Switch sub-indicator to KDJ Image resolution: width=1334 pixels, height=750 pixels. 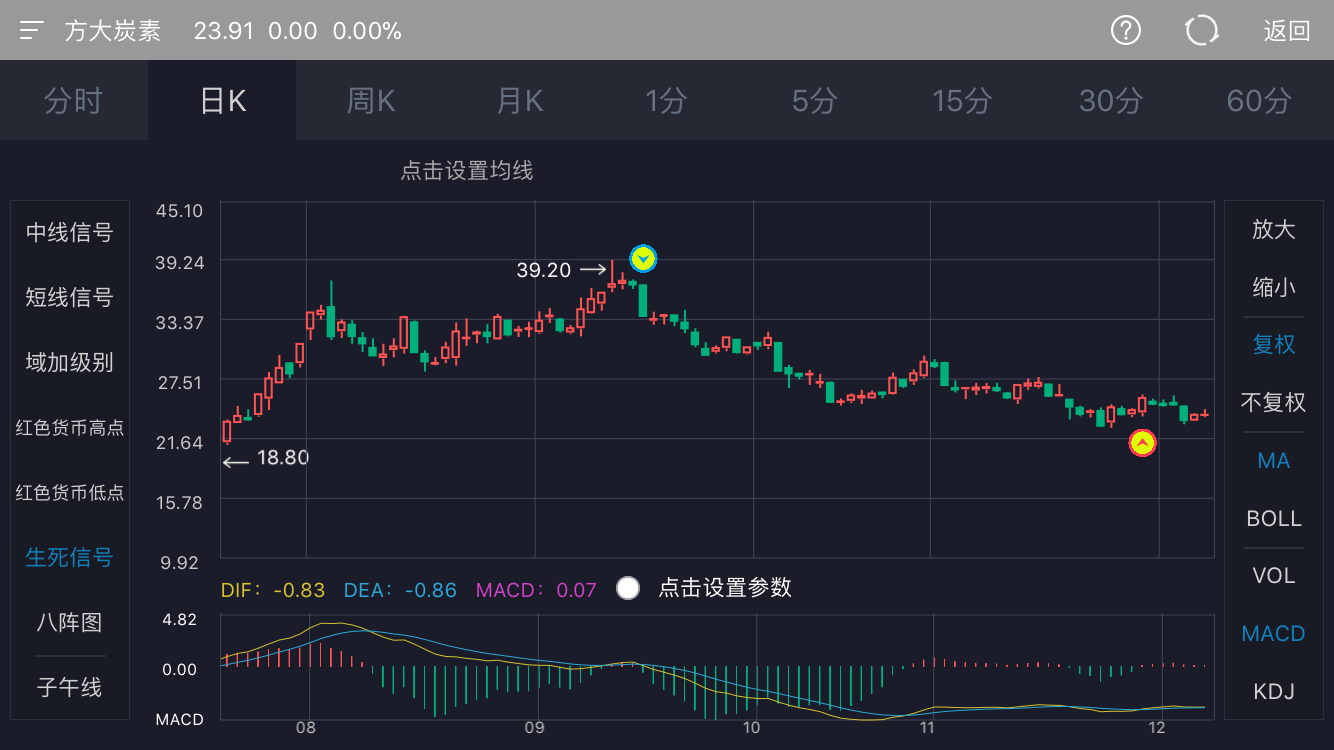[x=1274, y=691]
